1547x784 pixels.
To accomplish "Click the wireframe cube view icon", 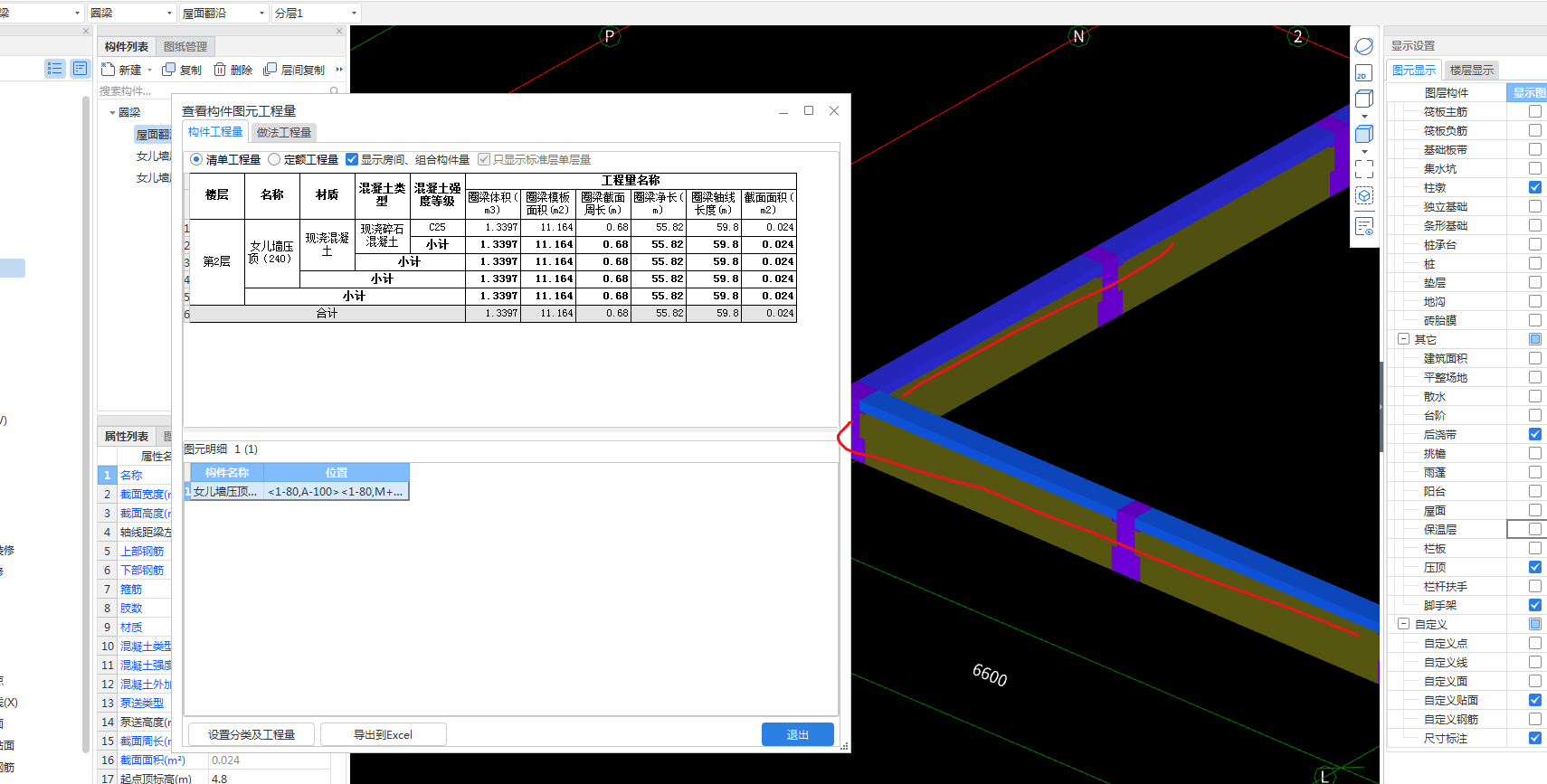I will coord(1364,99).
